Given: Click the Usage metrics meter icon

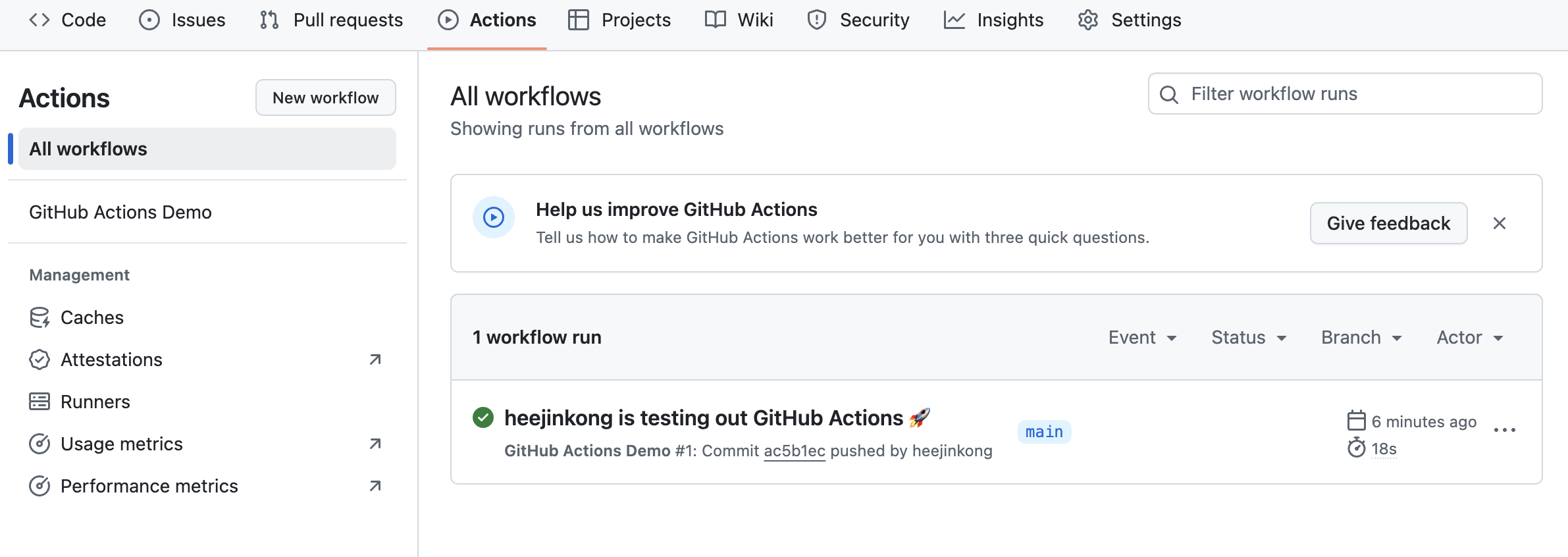Looking at the screenshot, I should pyautogui.click(x=39, y=444).
